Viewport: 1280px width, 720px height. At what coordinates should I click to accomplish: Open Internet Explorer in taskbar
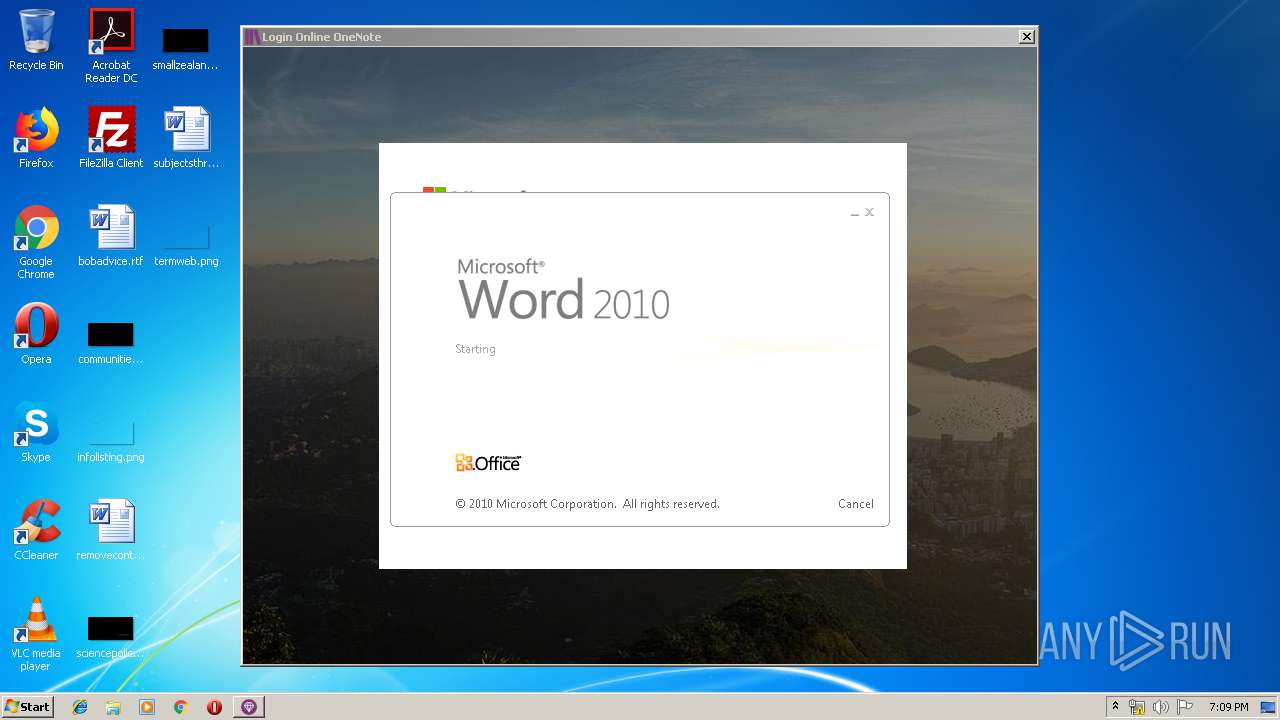pos(80,707)
